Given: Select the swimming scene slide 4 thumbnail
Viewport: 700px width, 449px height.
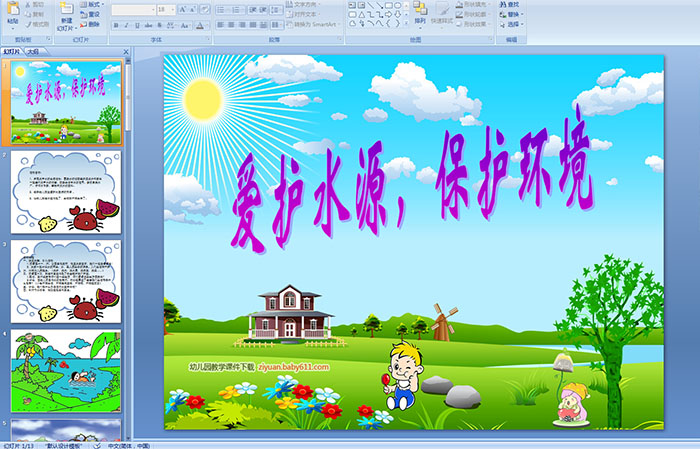Looking at the screenshot, I should [x=66, y=369].
